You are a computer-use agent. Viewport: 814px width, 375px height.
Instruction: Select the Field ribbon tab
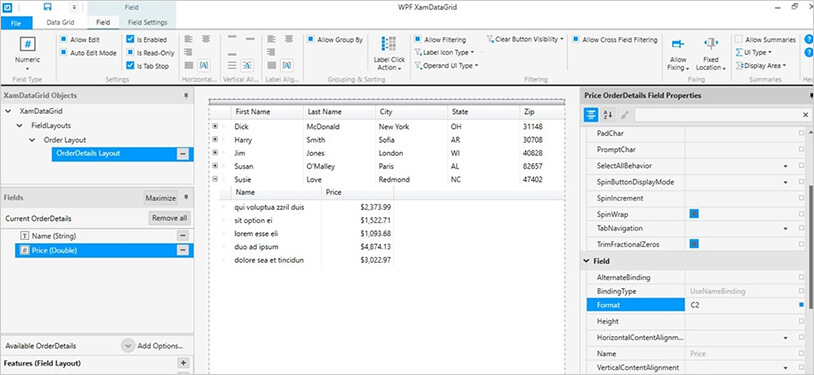[x=103, y=22]
